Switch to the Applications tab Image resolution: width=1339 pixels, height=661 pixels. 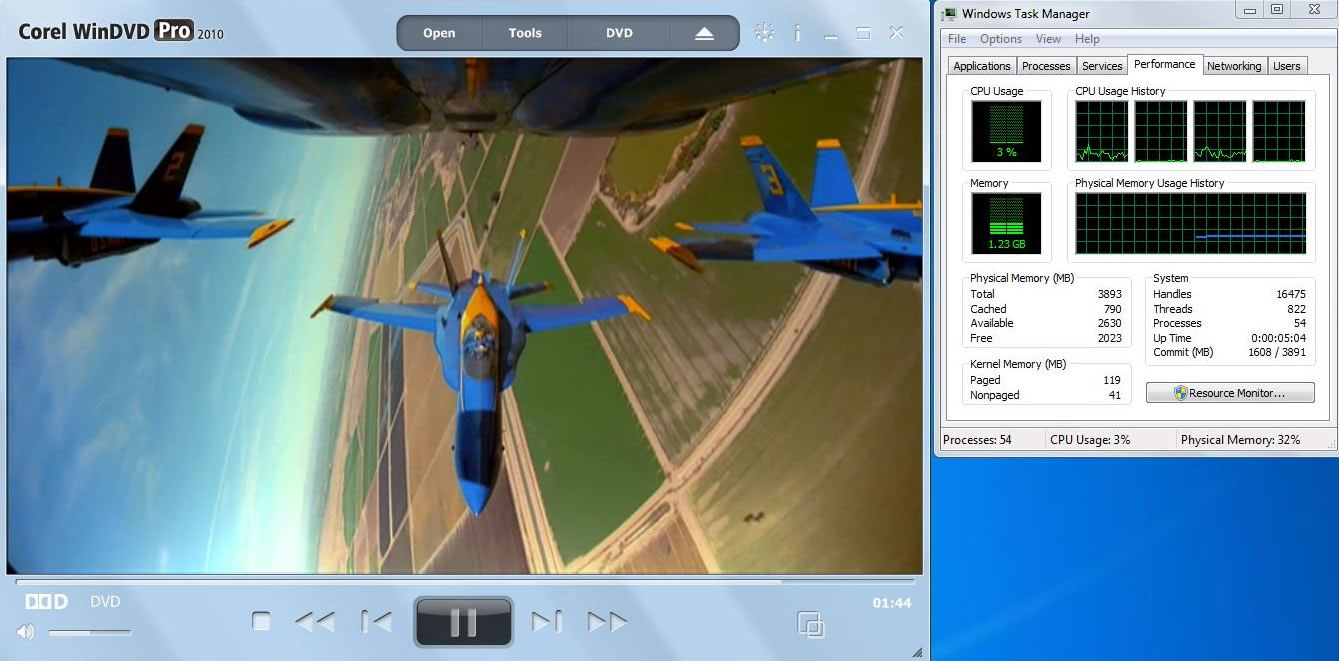(x=982, y=66)
